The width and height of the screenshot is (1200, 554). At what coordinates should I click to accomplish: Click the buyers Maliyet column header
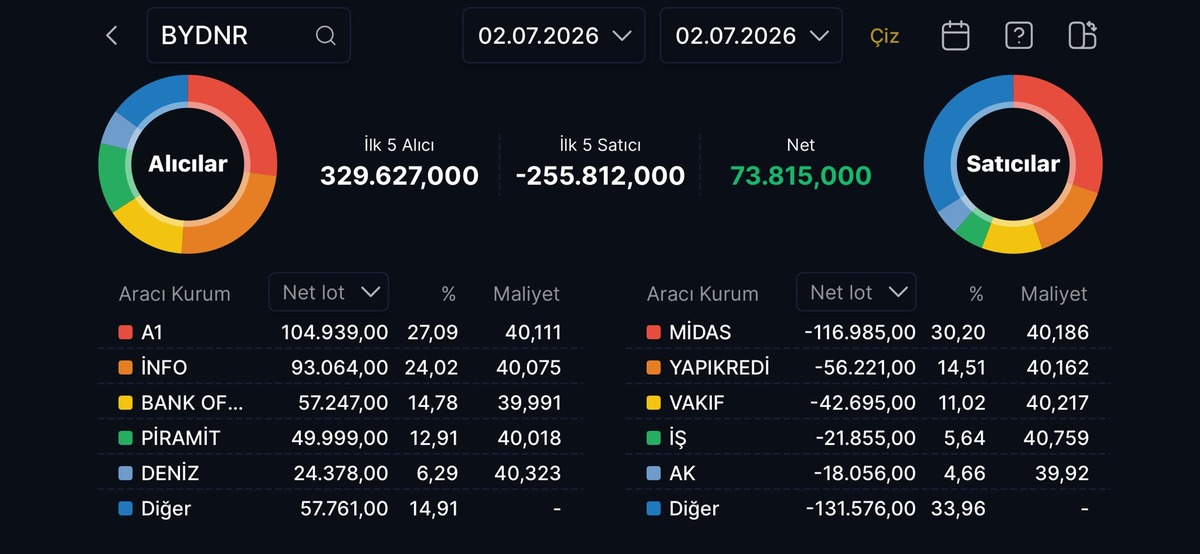click(x=526, y=294)
